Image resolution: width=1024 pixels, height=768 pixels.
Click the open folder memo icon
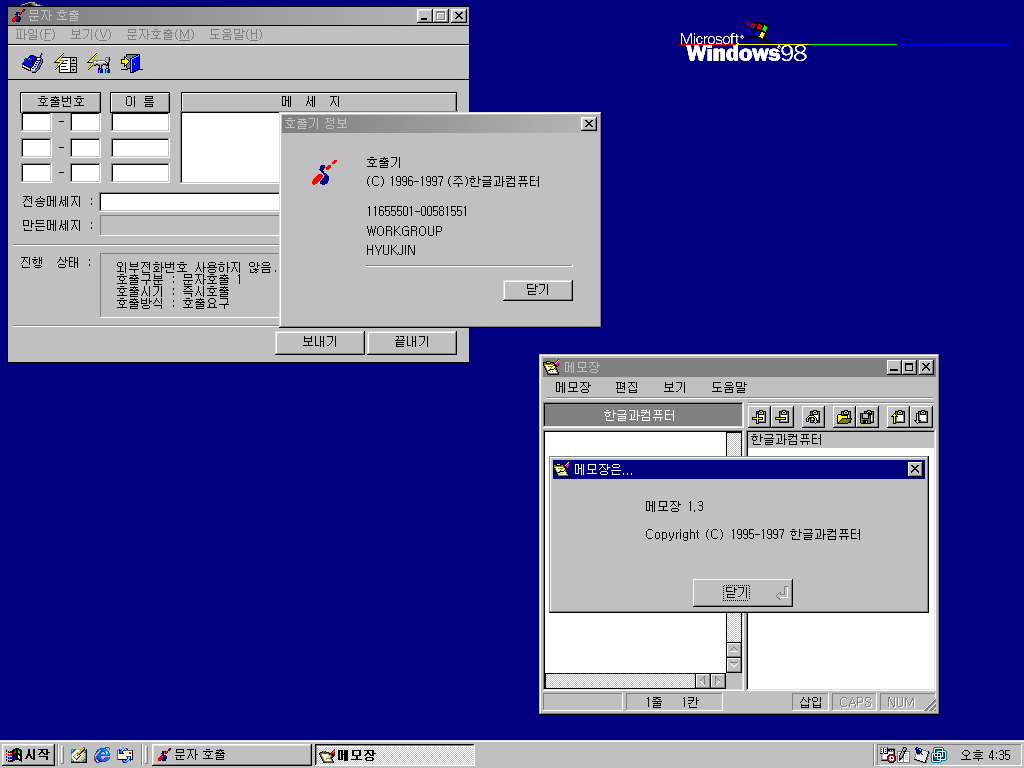click(844, 417)
